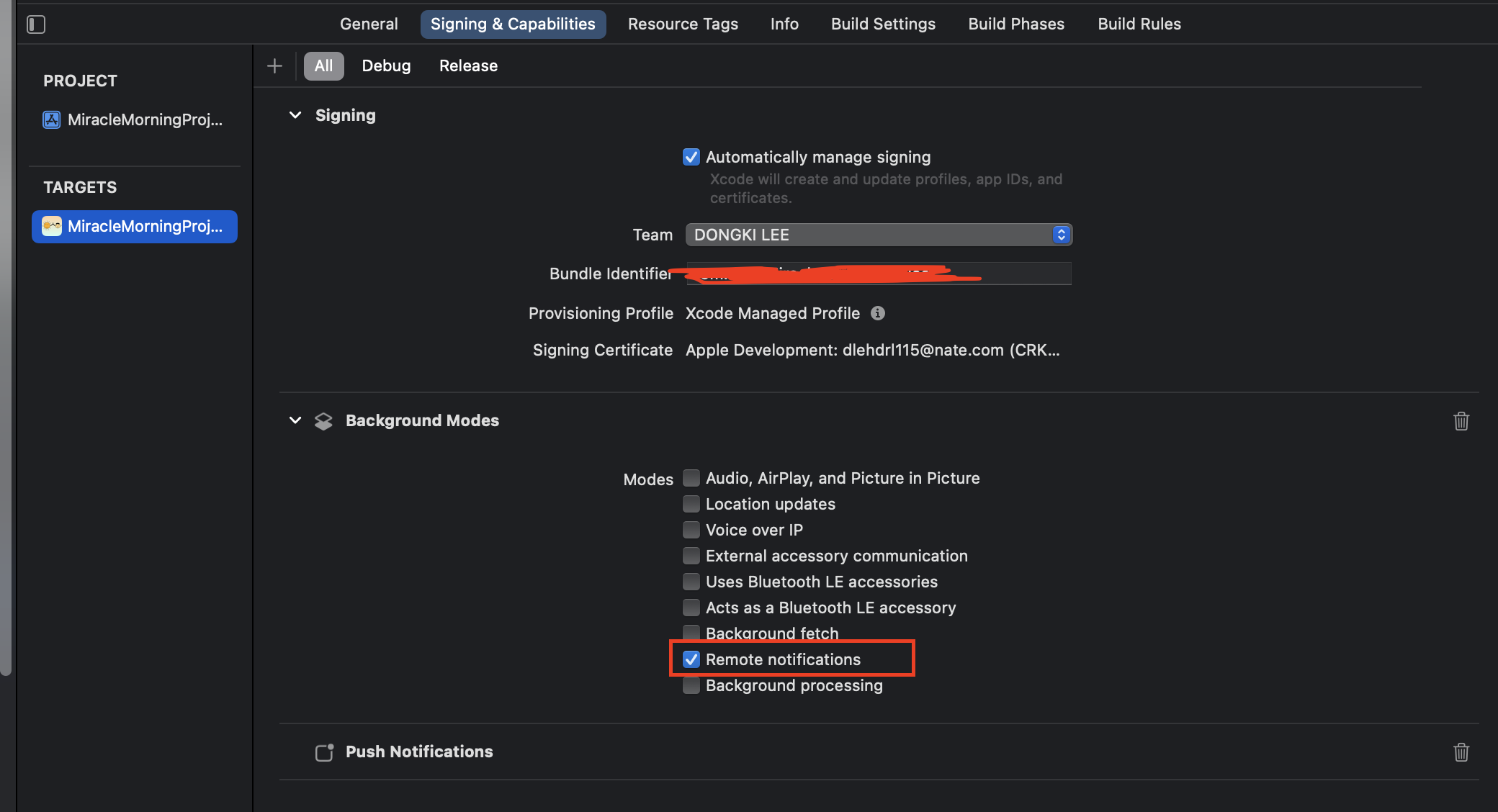Disable Remote notifications mode
Image resolution: width=1498 pixels, height=812 pixels.
(691, 659)
